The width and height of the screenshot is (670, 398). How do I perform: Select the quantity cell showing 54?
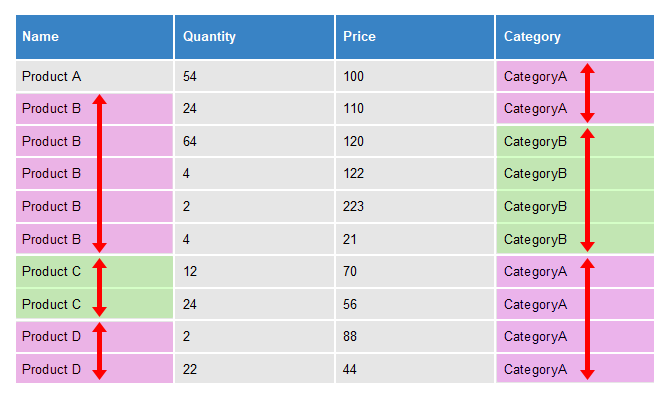coord(254,76)
